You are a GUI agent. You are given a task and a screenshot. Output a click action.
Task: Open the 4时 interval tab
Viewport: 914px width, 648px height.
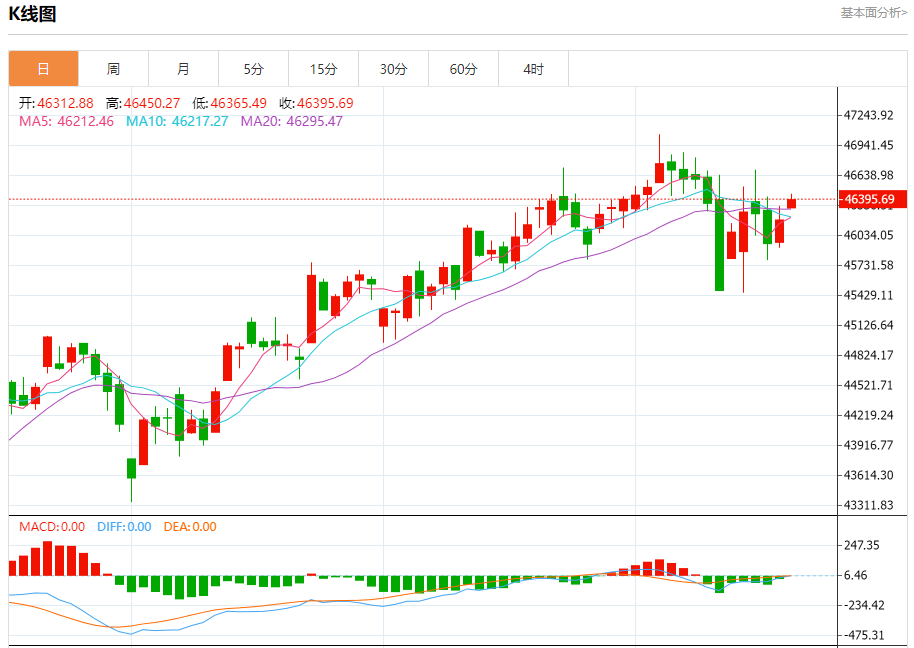pos(533,69)
